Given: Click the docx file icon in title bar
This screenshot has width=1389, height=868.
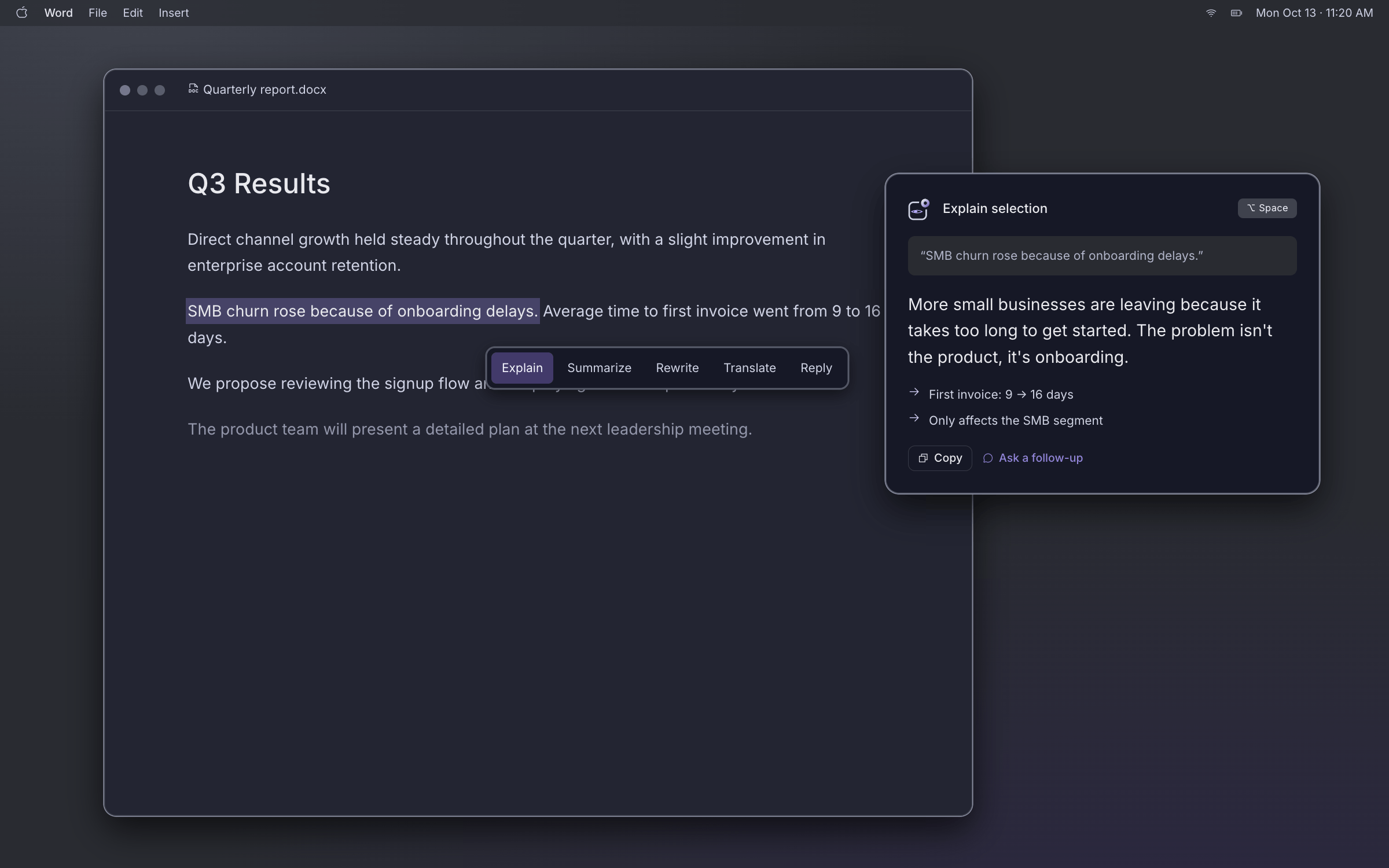Looking at the screenshot, I should [193, 89].
